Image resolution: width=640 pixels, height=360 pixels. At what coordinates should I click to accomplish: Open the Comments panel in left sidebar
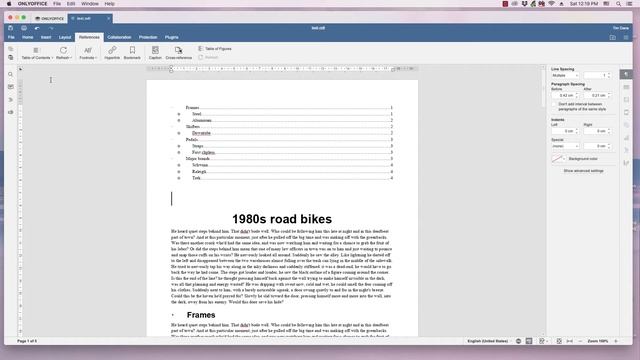[x=11, y=87]
